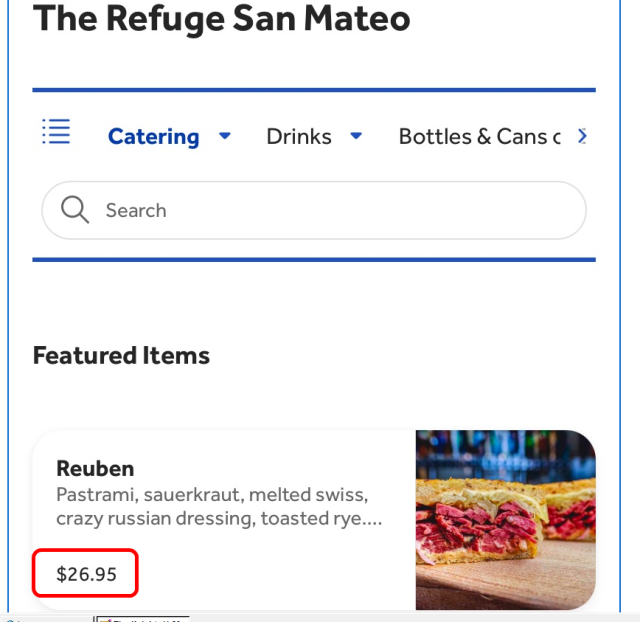Image resolution: width=640 pixels, height=622 pixels.
Task: Click the Reuben item title
Action: 95,468
